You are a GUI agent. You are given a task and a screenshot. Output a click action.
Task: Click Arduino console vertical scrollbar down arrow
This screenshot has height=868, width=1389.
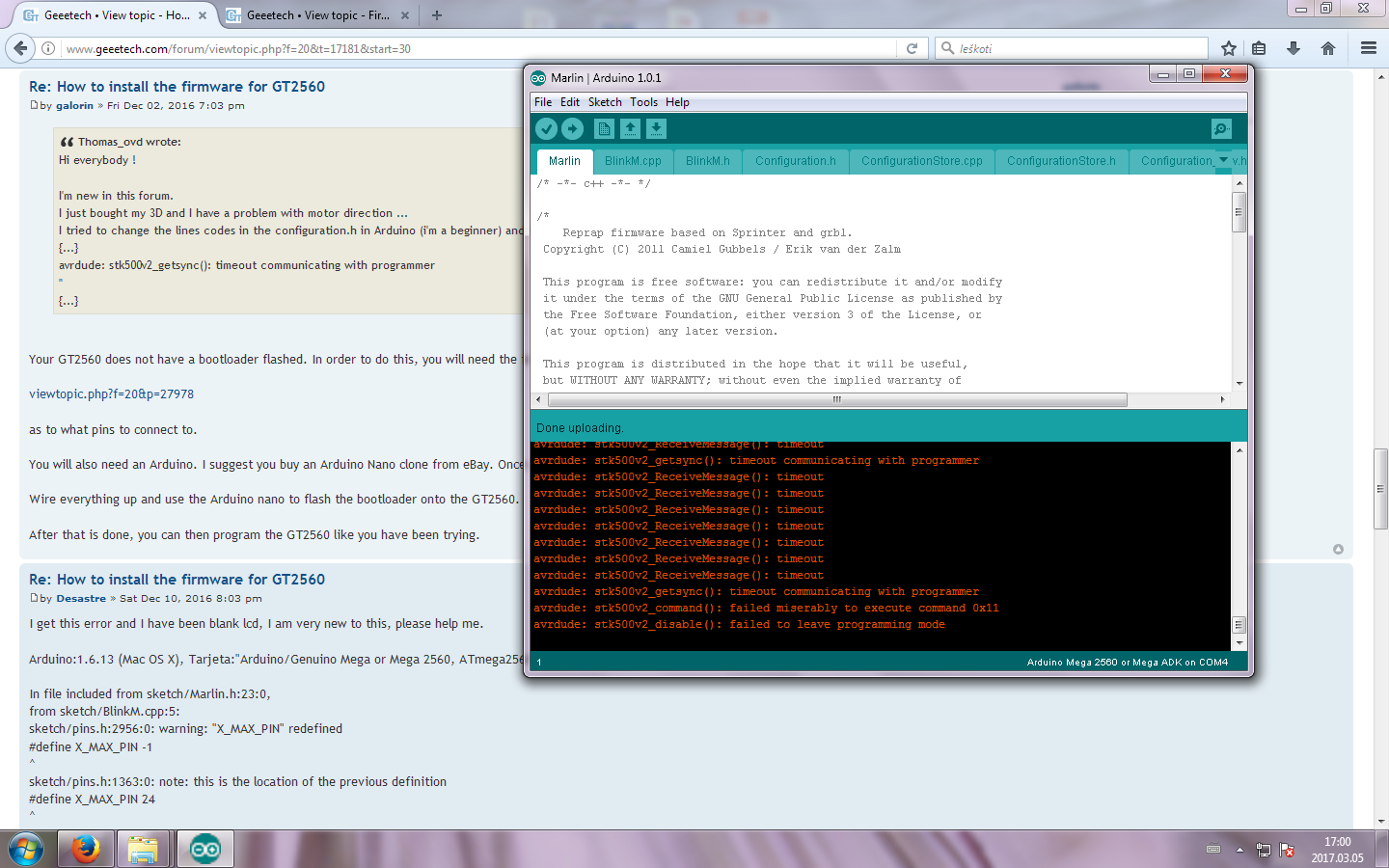coord(1239,642)
